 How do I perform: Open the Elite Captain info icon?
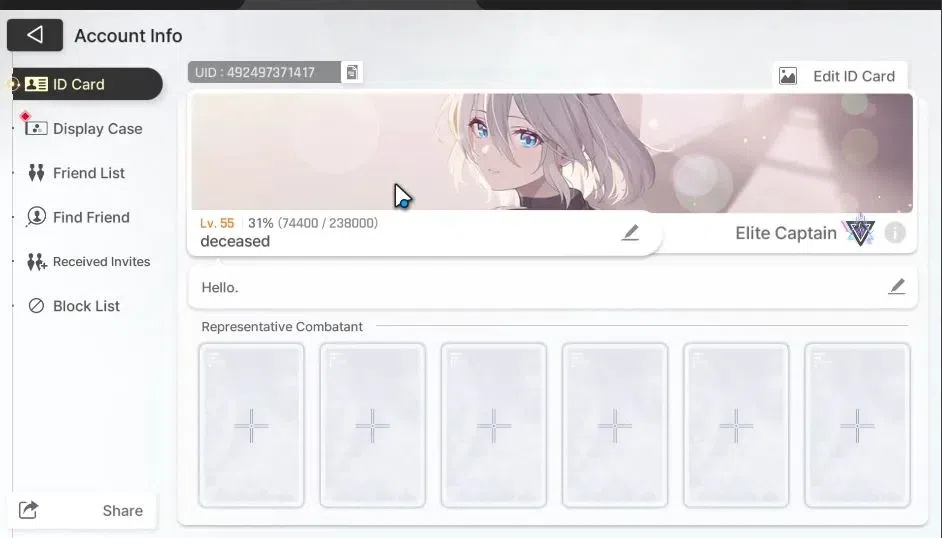click(895, 233)
